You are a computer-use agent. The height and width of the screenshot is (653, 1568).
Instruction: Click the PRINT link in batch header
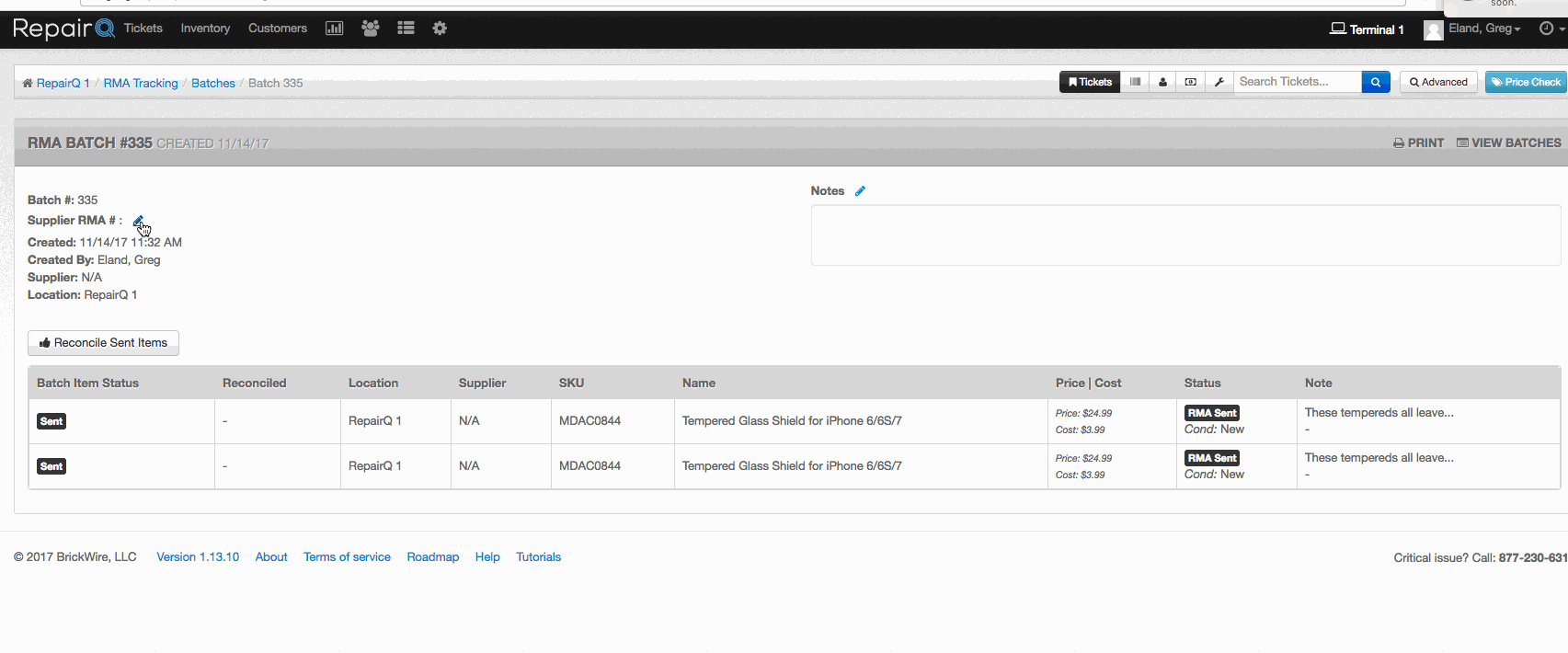point(1418,143)
